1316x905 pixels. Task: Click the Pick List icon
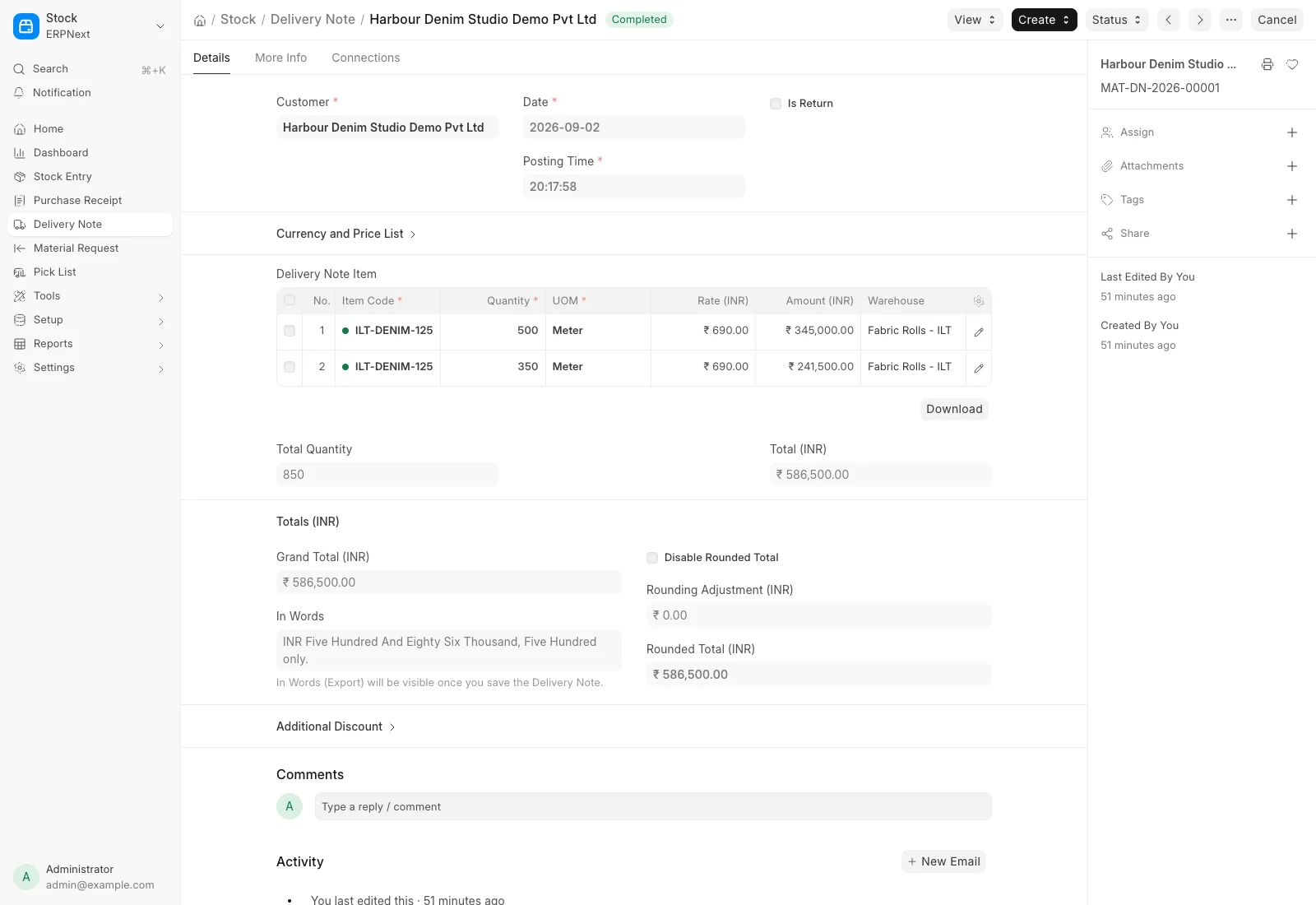click(x=20, y=272)
